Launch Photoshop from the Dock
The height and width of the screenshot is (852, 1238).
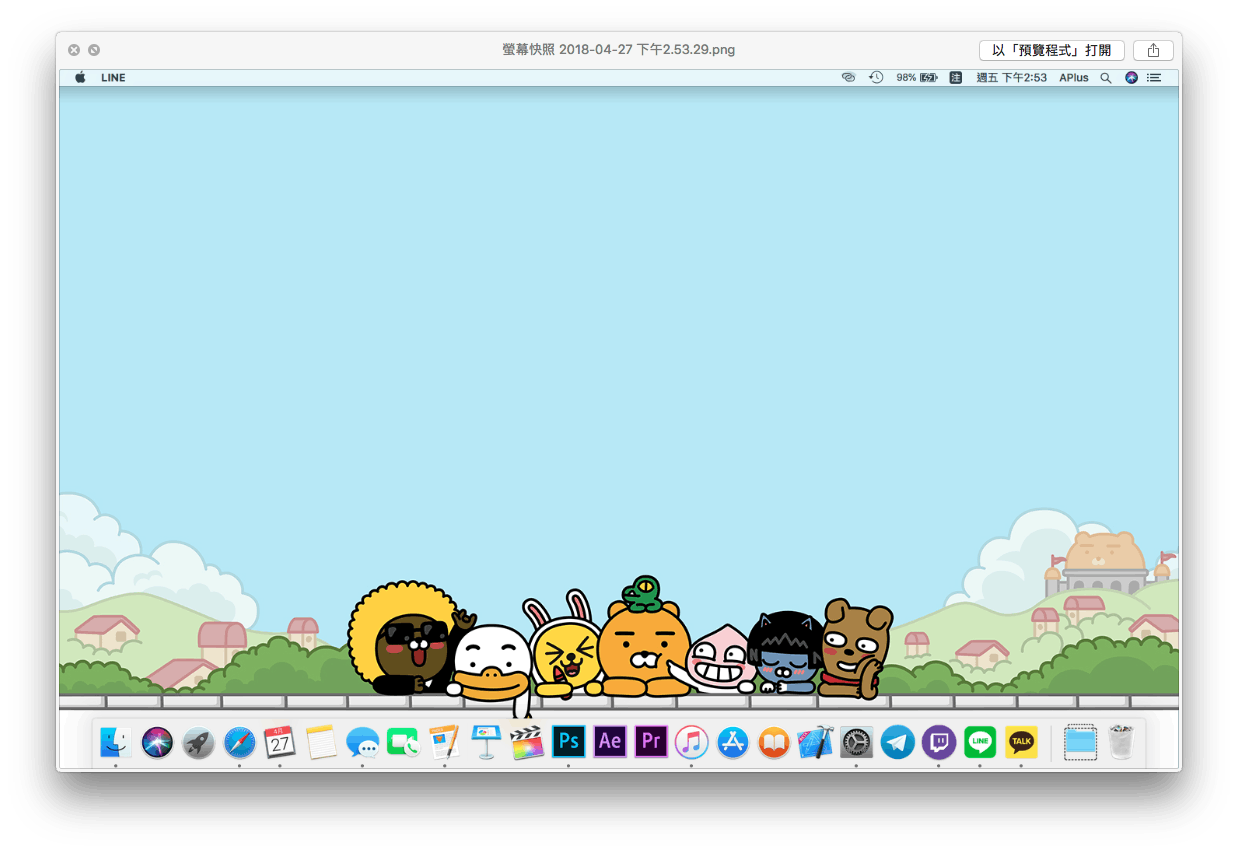569,742
